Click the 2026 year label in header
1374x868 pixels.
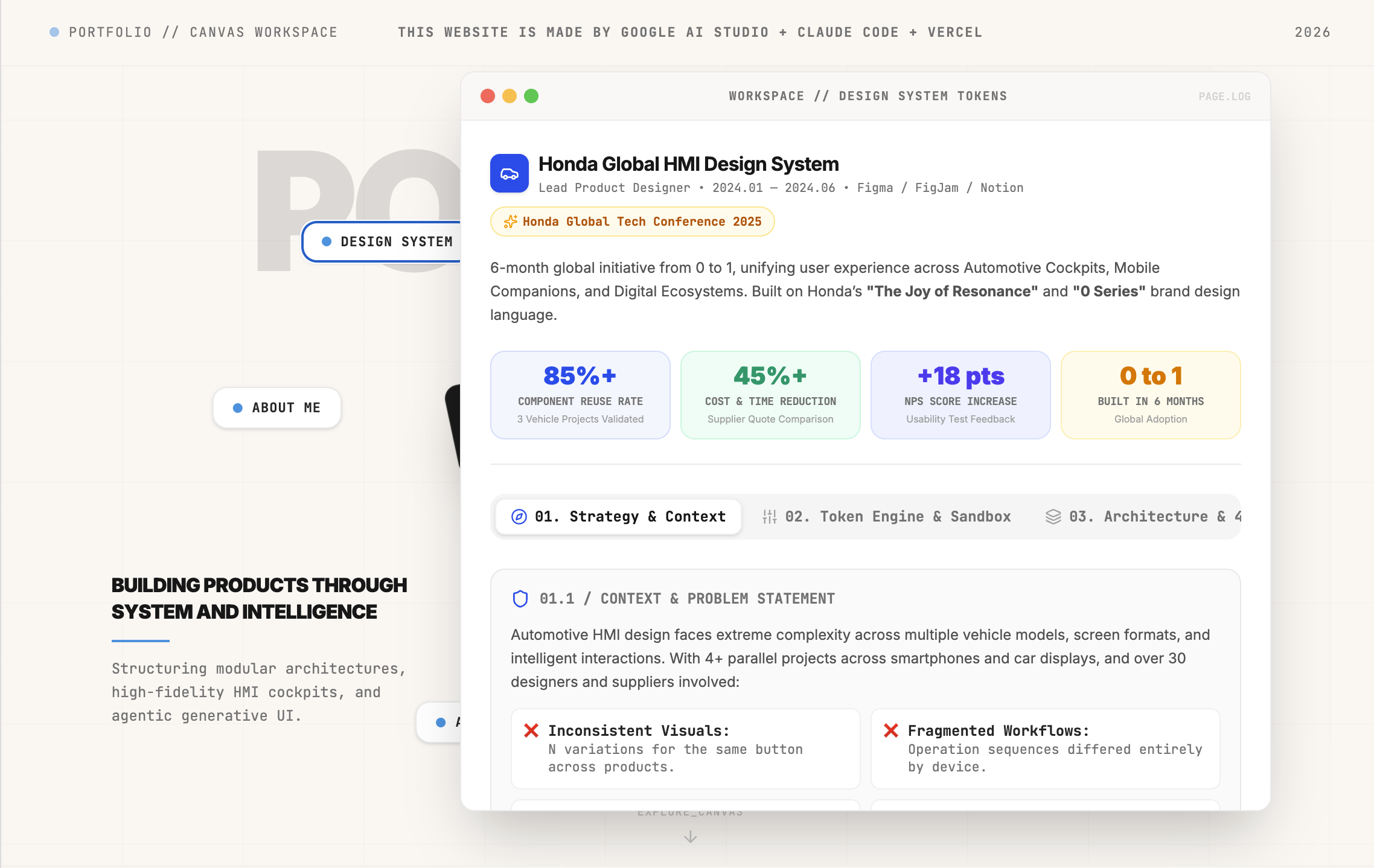(1312, 32)
